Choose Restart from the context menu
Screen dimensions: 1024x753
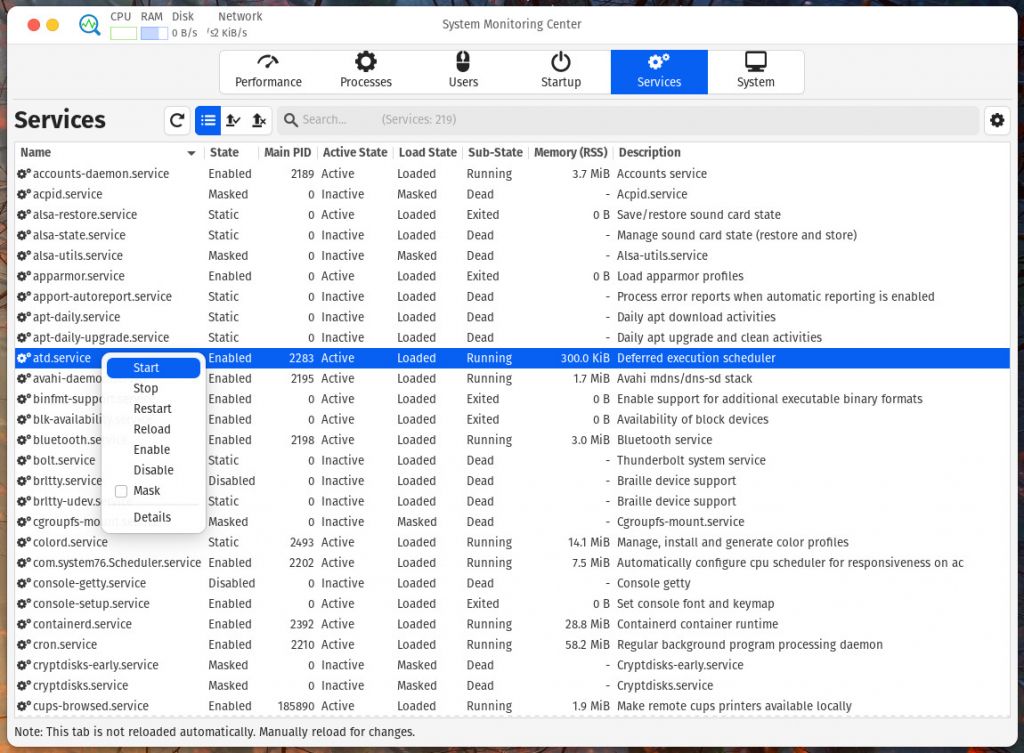[152, 408]
